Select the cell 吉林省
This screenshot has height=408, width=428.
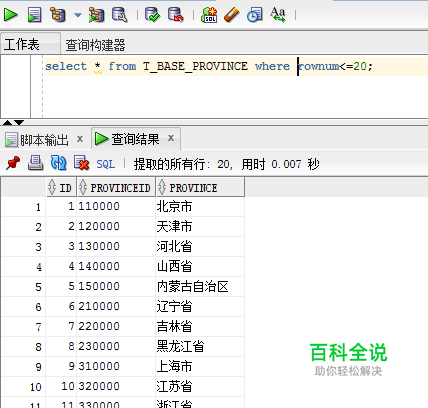[x=200, y=327]
